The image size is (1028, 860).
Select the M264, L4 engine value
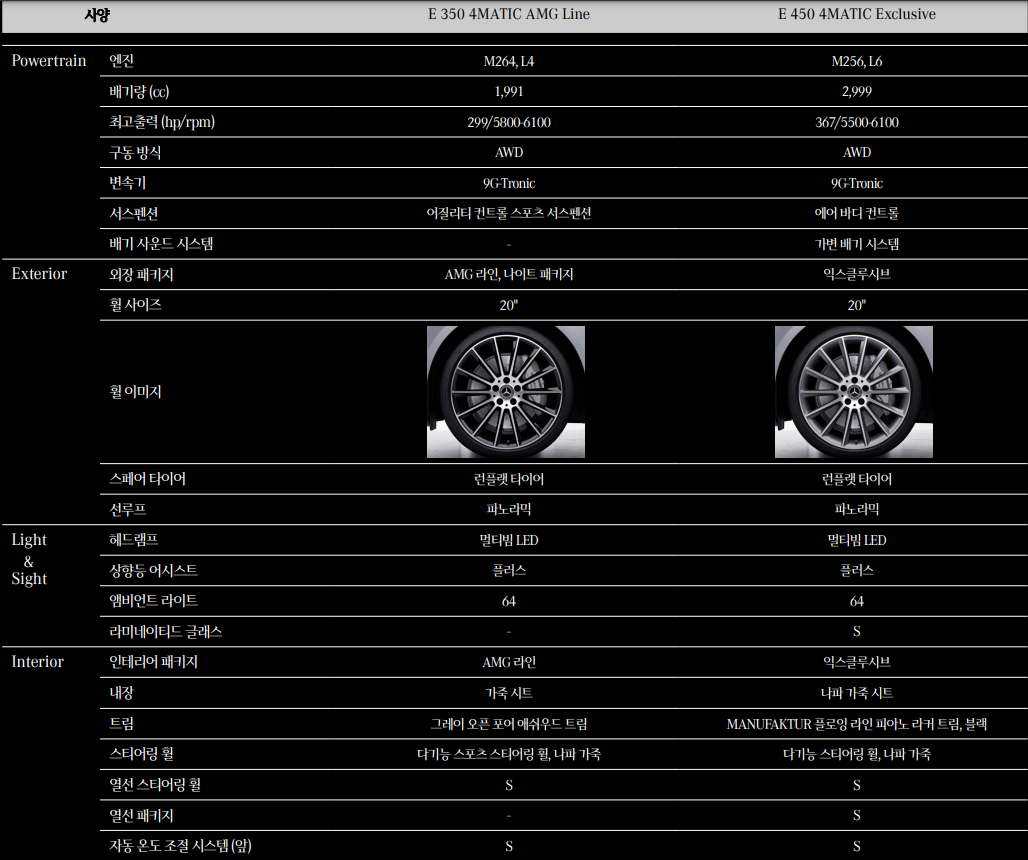coord(509,62)
